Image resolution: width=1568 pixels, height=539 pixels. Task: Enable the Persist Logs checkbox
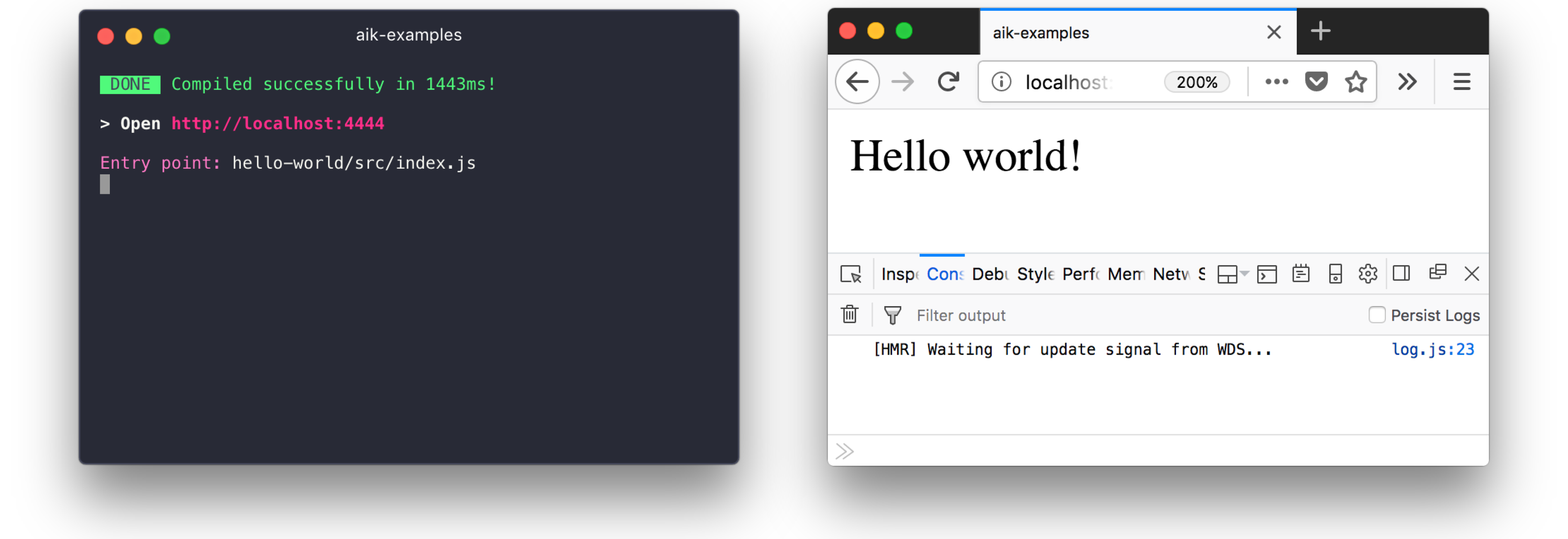pyautogui.click(x=1376, y=315)
